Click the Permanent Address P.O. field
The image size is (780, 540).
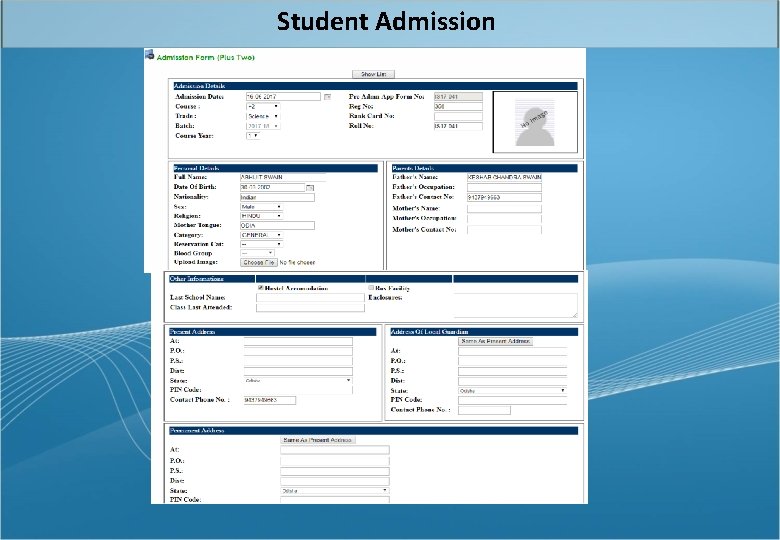click(335, 461)
